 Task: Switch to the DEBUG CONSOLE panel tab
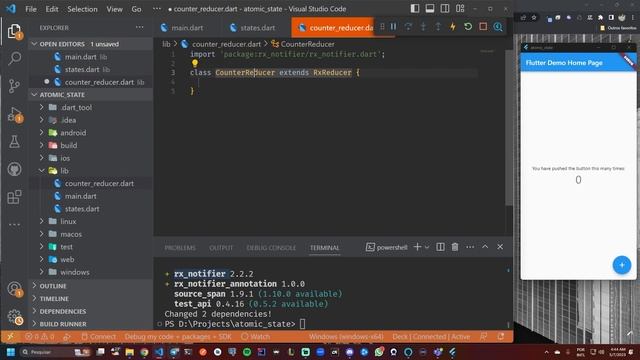271,248
